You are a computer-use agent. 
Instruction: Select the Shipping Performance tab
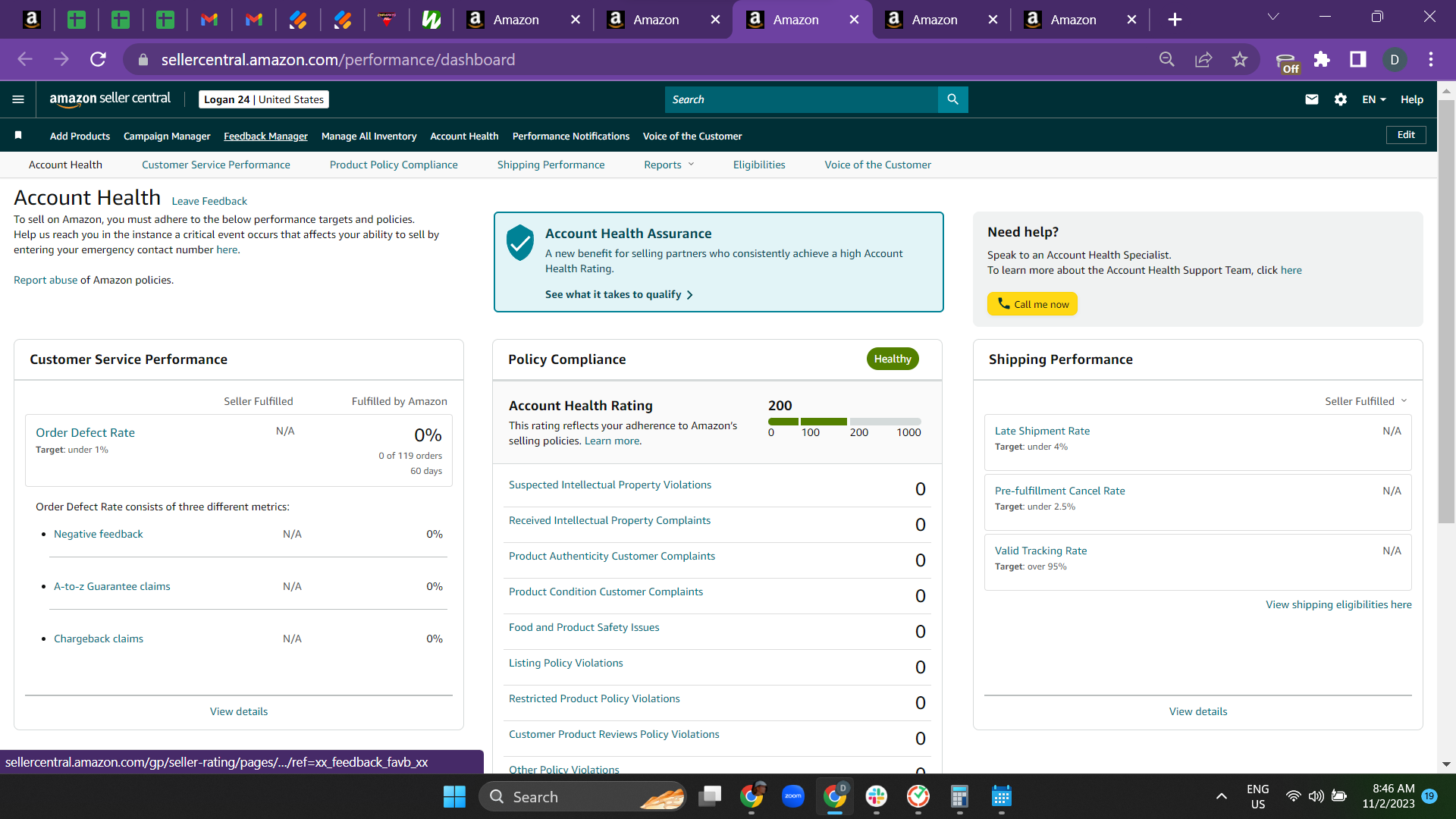click(x=551, y=165)
